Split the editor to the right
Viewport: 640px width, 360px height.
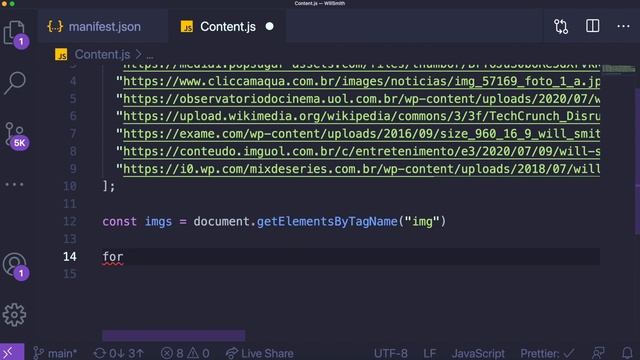[592, 26]
